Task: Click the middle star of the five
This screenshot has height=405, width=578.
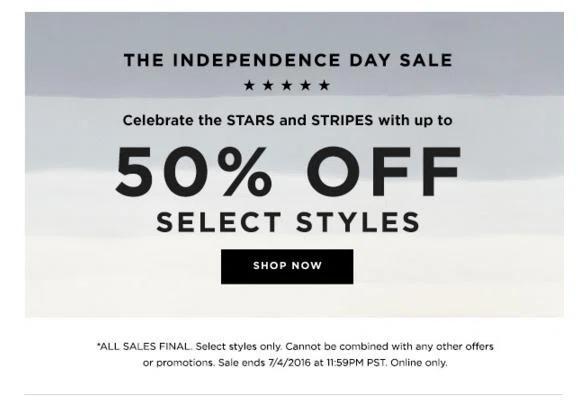Action: [287, 85]
